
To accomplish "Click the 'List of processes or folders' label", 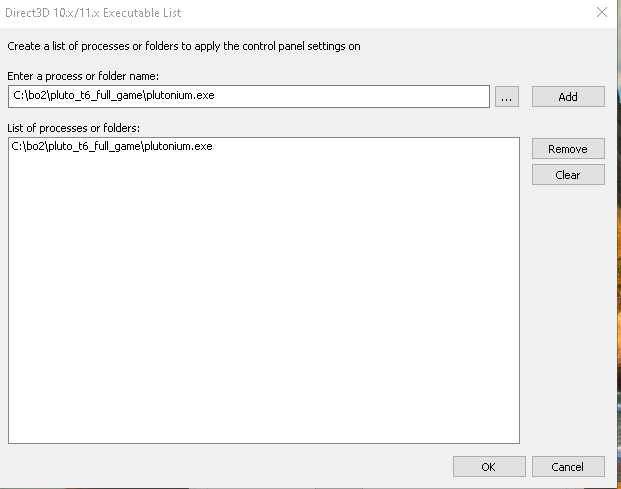I will pos(74,128).
